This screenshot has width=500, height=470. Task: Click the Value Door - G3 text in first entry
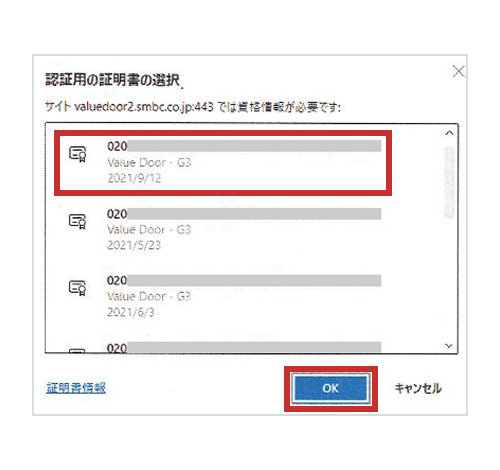(x=149, y=163)
